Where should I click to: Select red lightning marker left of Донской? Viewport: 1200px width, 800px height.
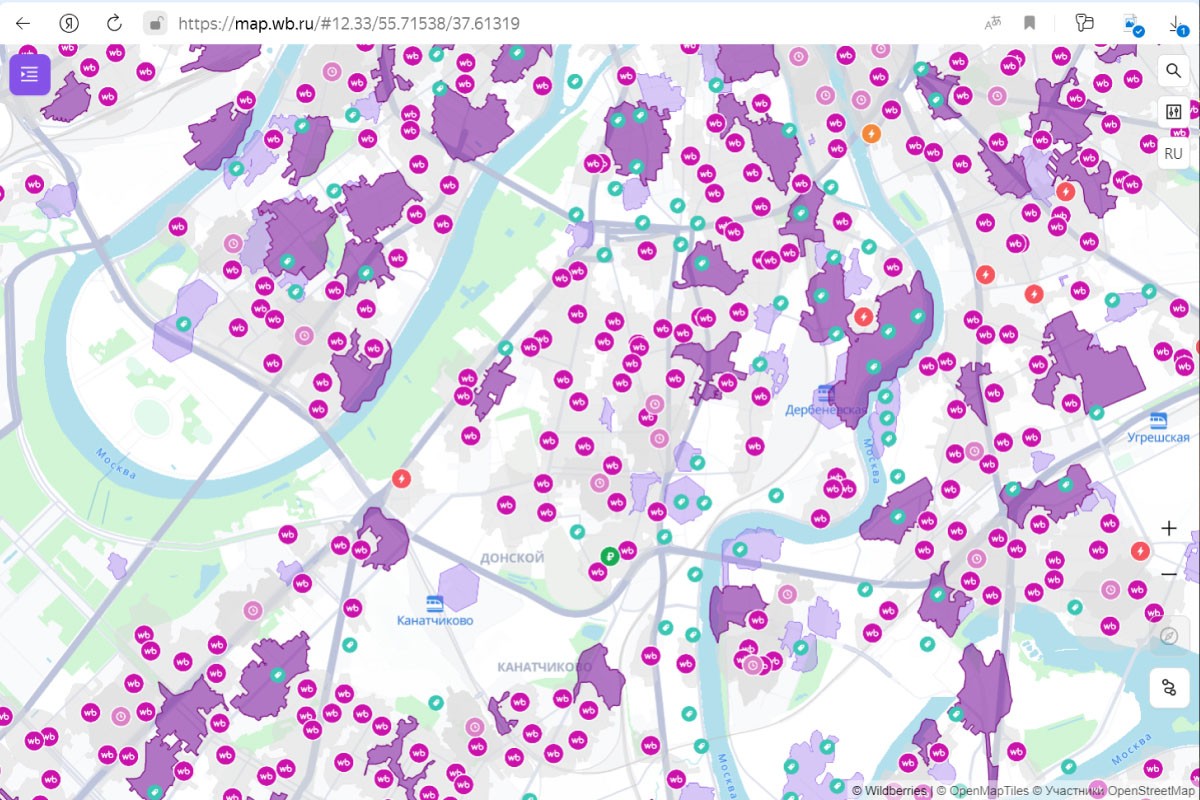click(402, 479)
